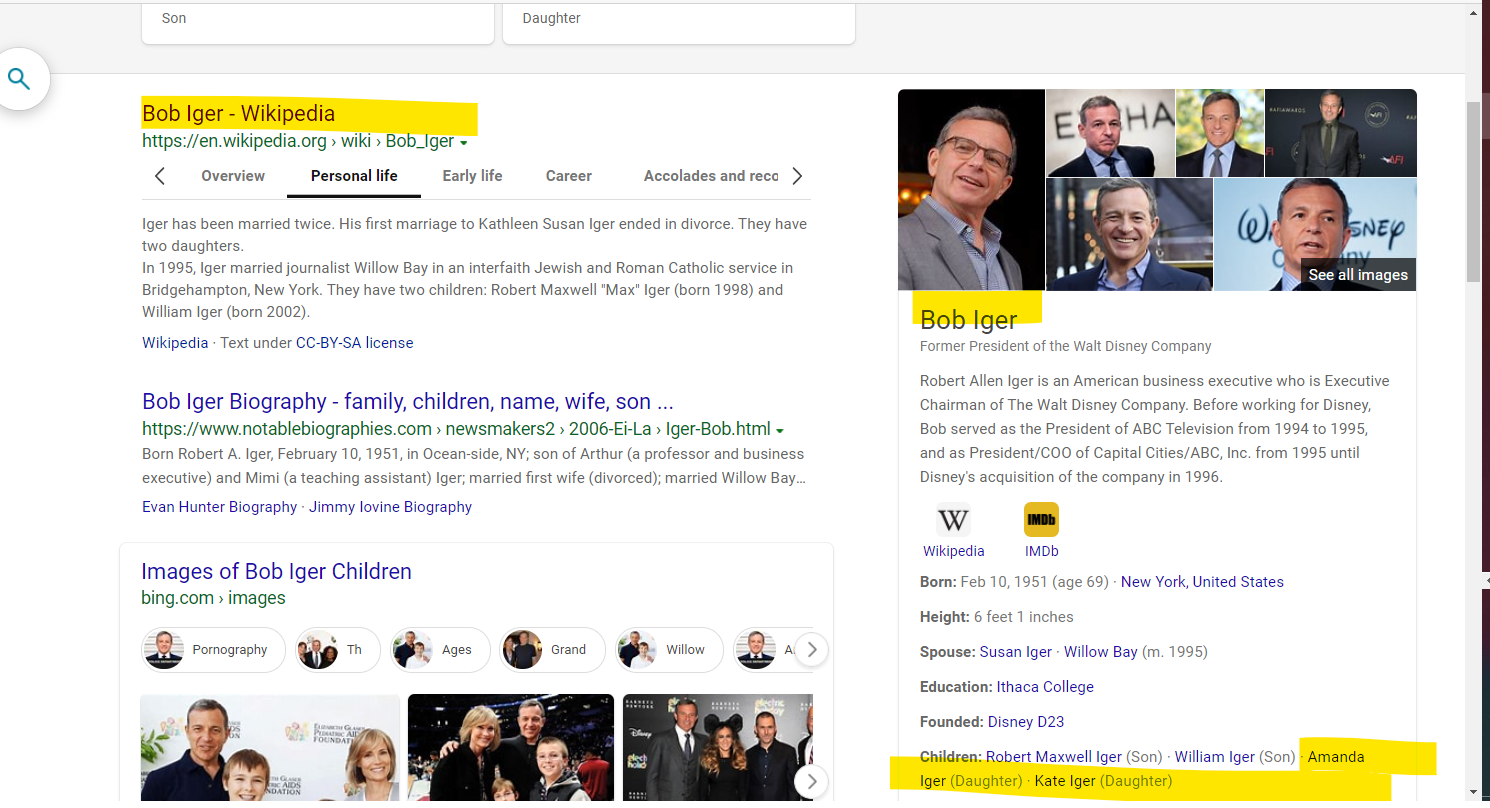Open Robert Maxwell Iger link

click(1054, 757)
